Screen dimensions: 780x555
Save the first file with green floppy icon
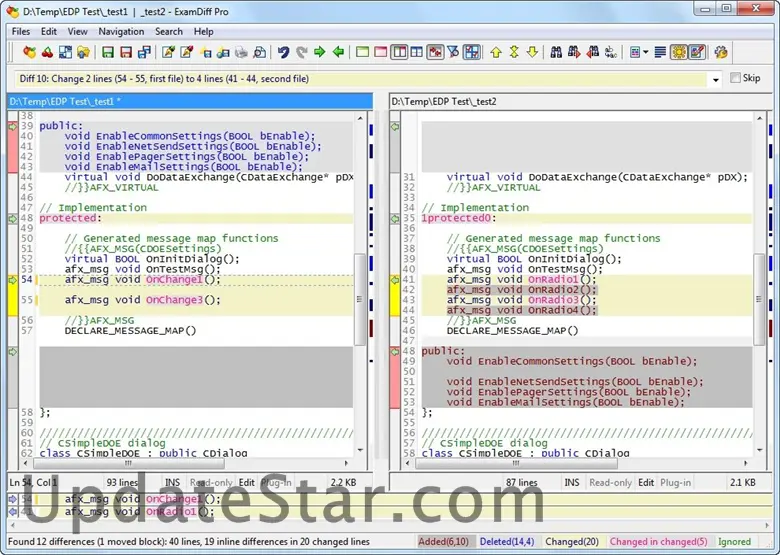pos(107,52)
